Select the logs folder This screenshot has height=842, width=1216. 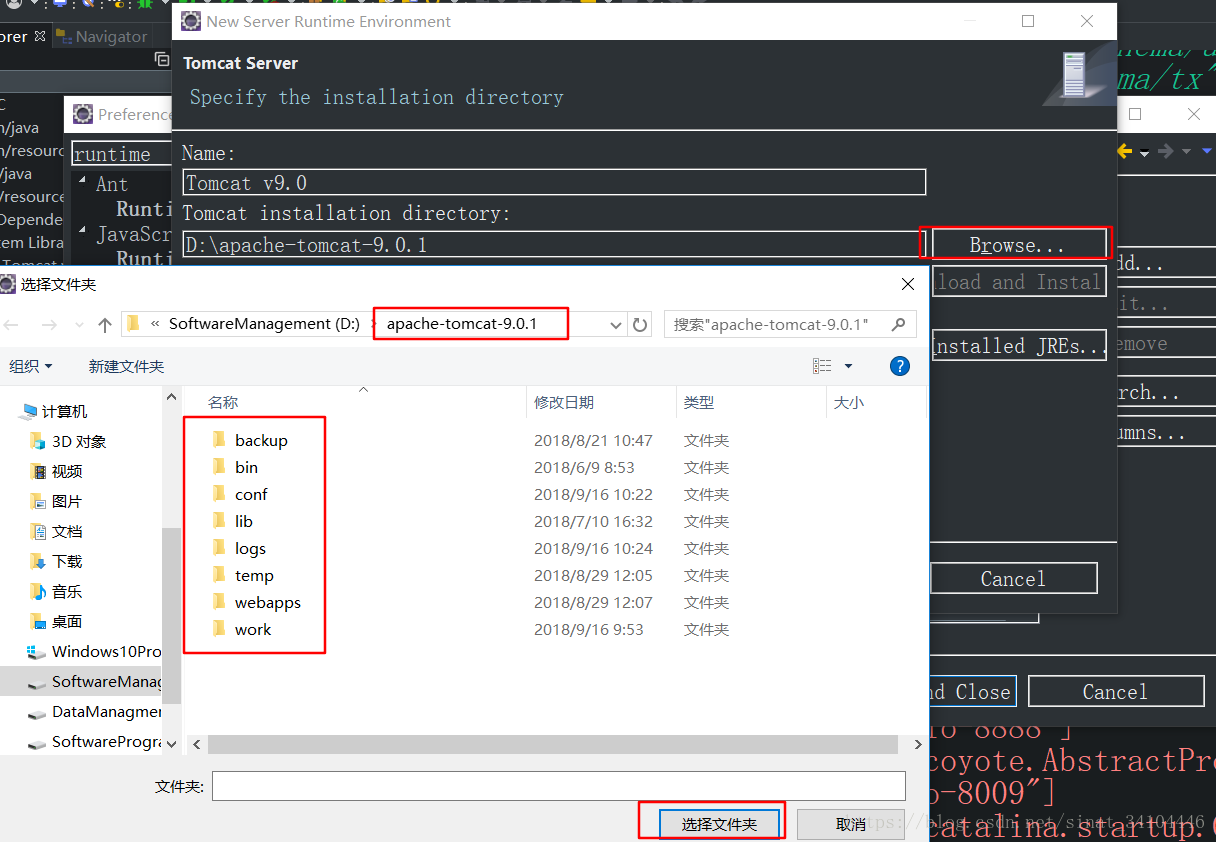[x=250, y=548]
